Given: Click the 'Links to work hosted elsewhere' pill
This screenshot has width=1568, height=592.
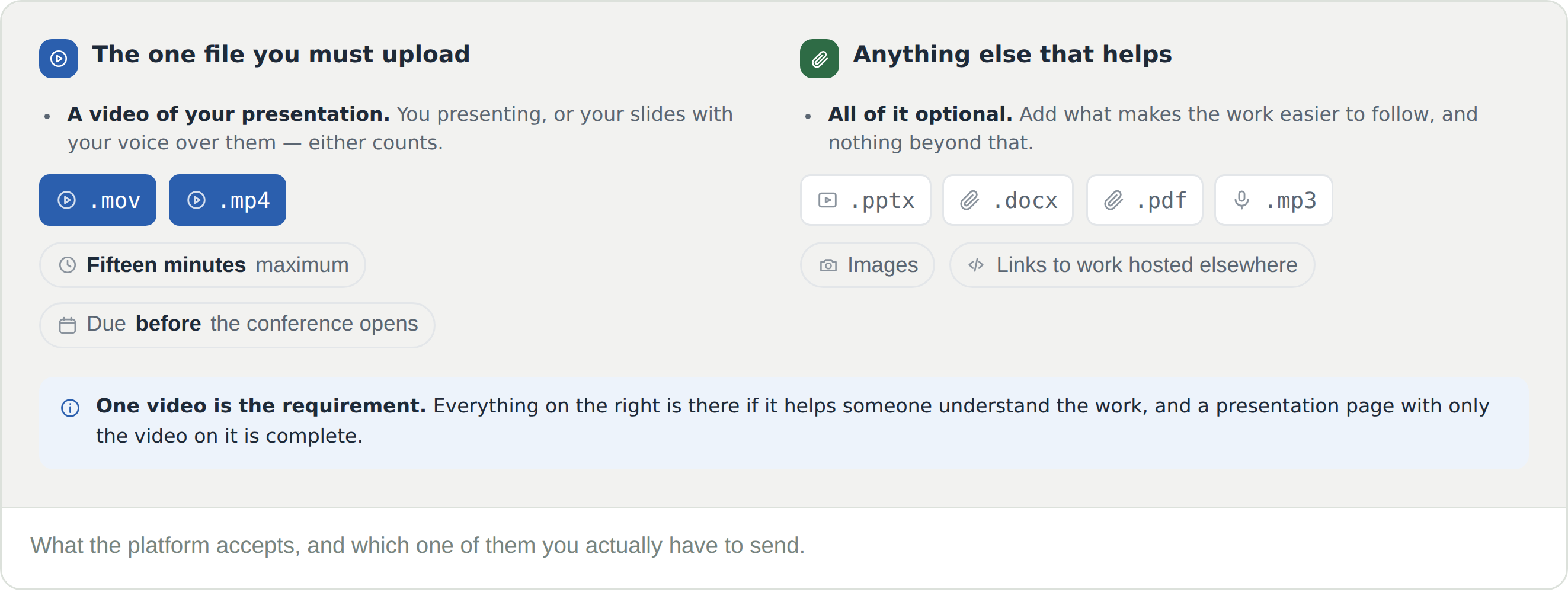Looking at the screenshot, I should pyautogui.click(x=1132, y=265).
